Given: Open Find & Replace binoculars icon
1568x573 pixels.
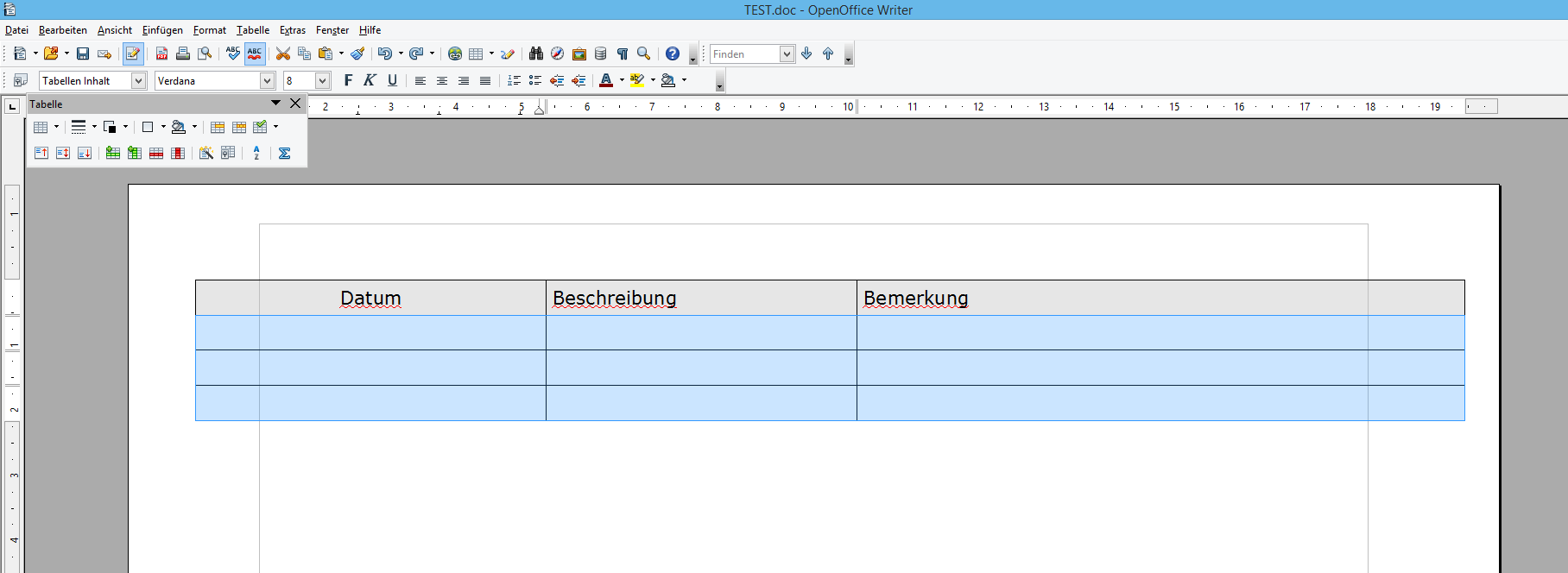Looking at the screenshot, I should [536, 54].
